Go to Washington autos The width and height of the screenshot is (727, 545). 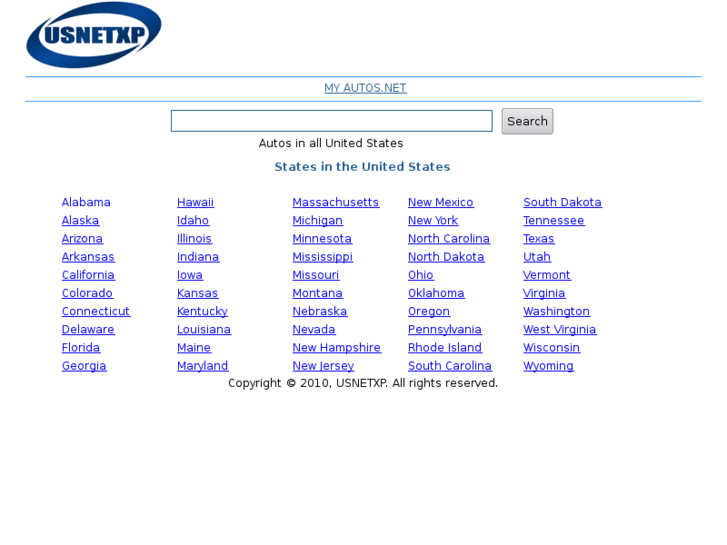(x=557, y=311)
